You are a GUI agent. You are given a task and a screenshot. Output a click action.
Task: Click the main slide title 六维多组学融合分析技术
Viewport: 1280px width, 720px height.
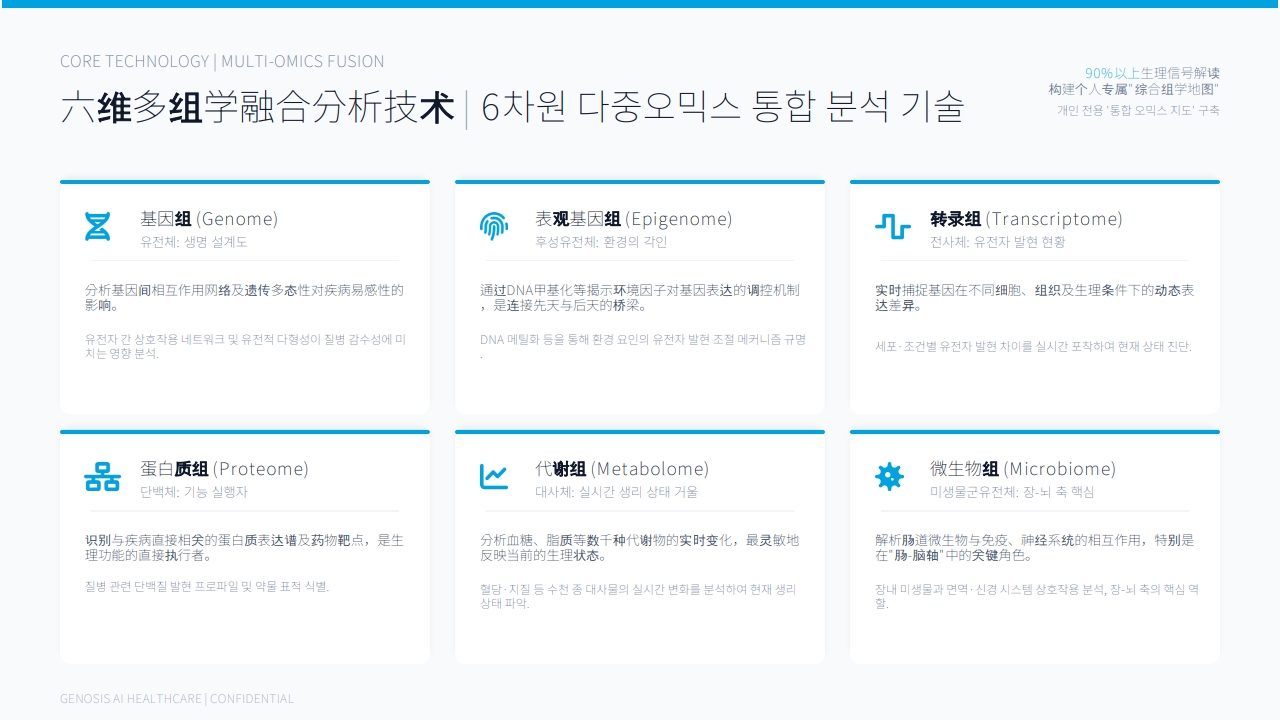[258, 107]
